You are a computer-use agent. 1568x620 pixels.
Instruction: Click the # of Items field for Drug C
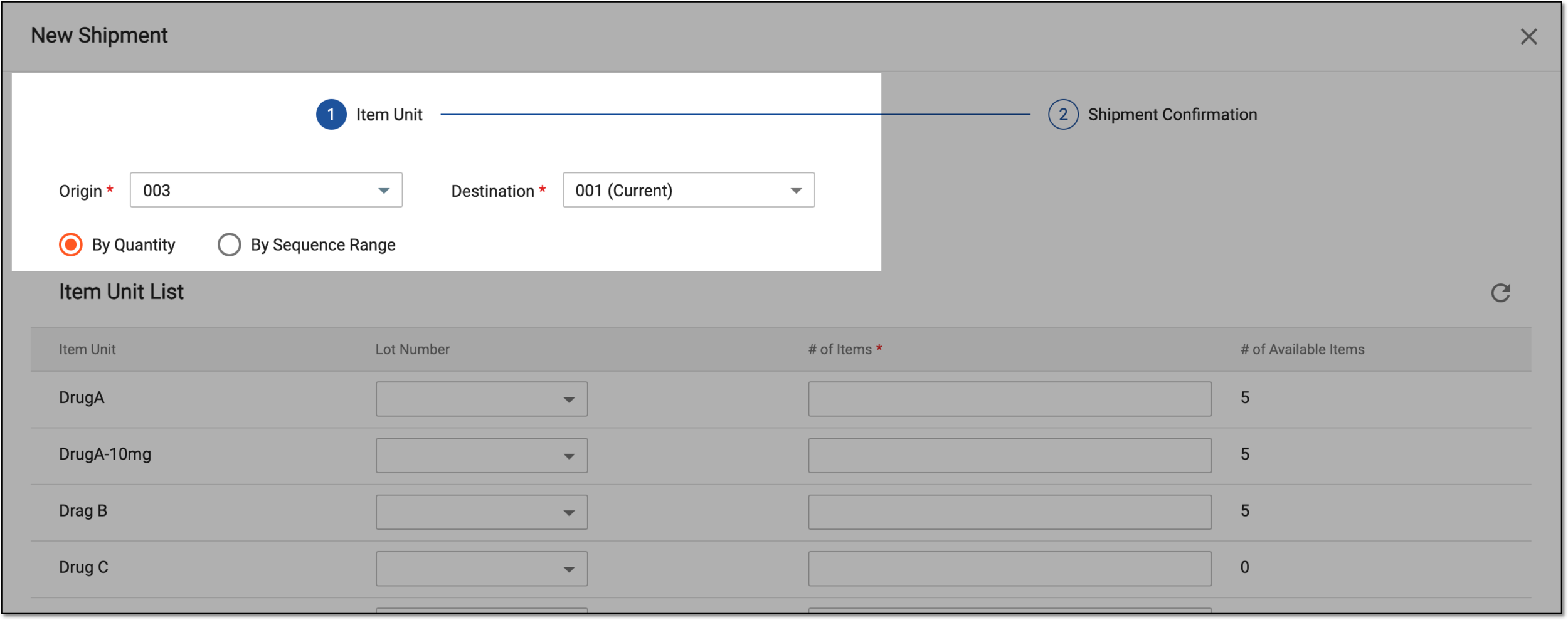pyautogui.click(x=1010, y=568)
